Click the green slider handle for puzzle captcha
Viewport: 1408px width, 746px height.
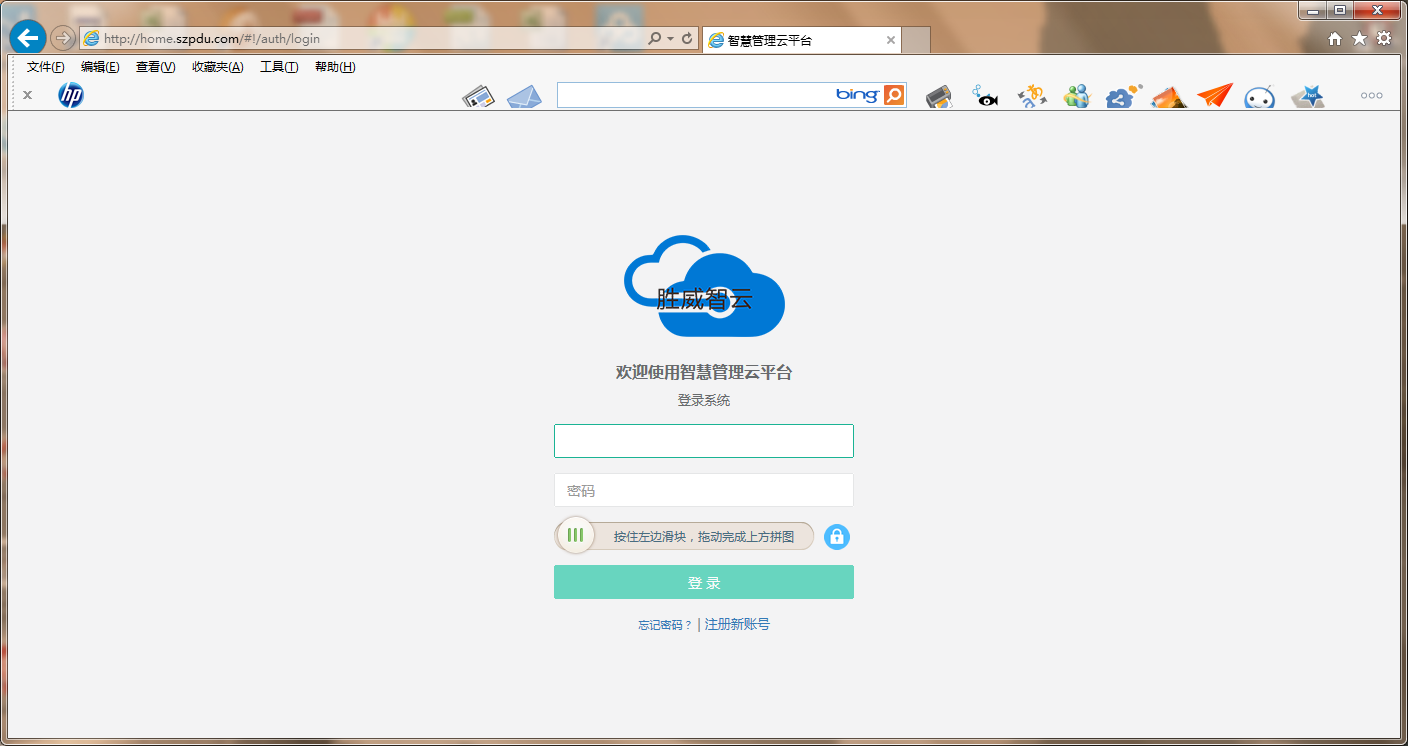[575, 536]
